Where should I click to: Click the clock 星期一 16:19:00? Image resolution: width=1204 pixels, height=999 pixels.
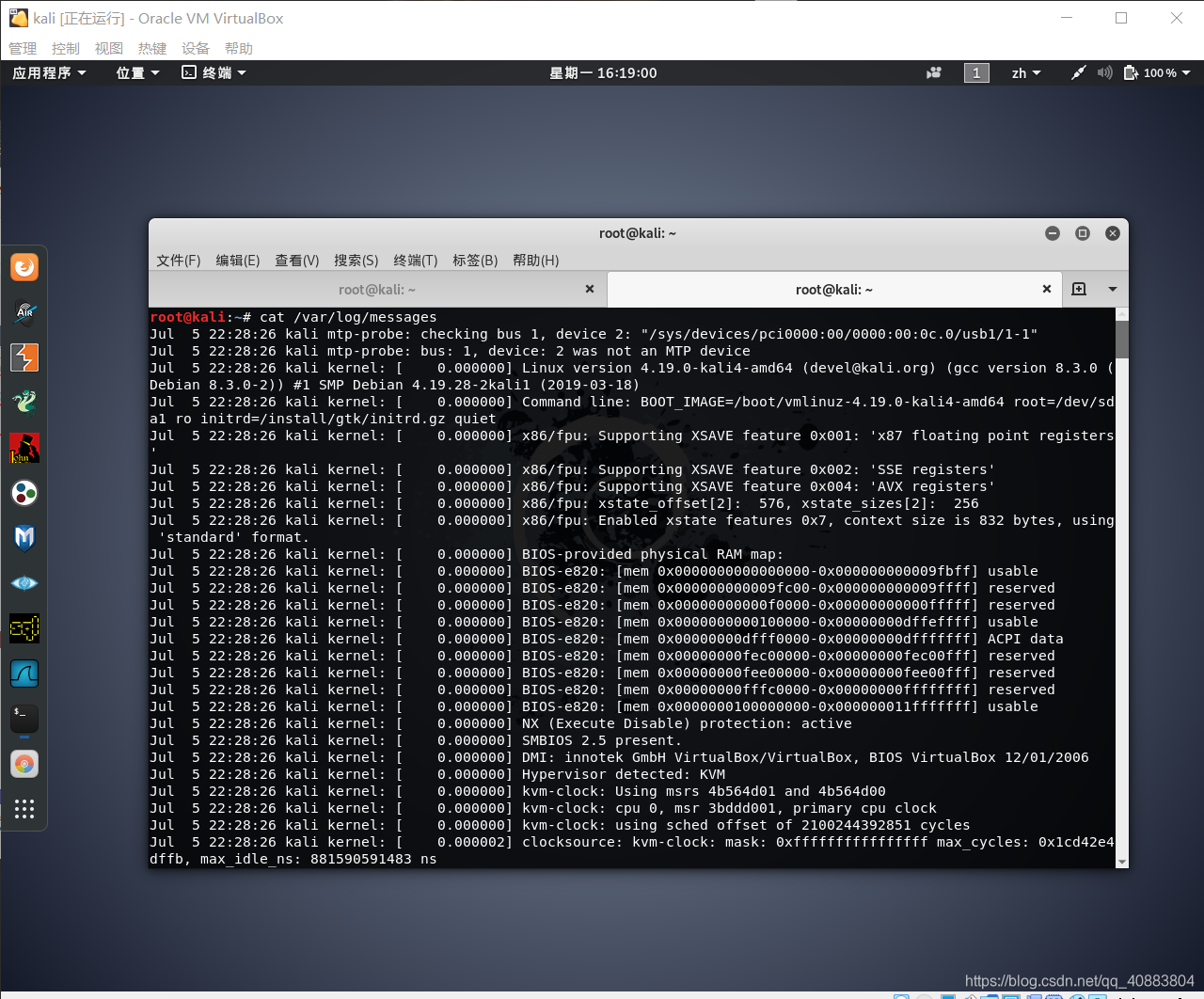pyautogui.click(x=603, y=72)
